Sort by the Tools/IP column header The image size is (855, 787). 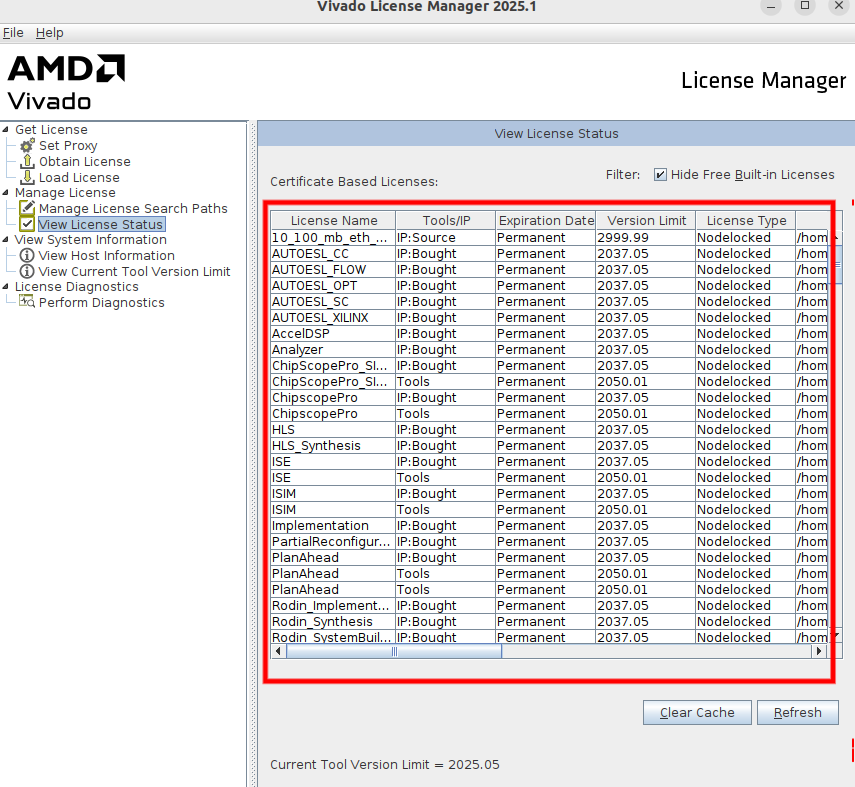pos(446,220)
